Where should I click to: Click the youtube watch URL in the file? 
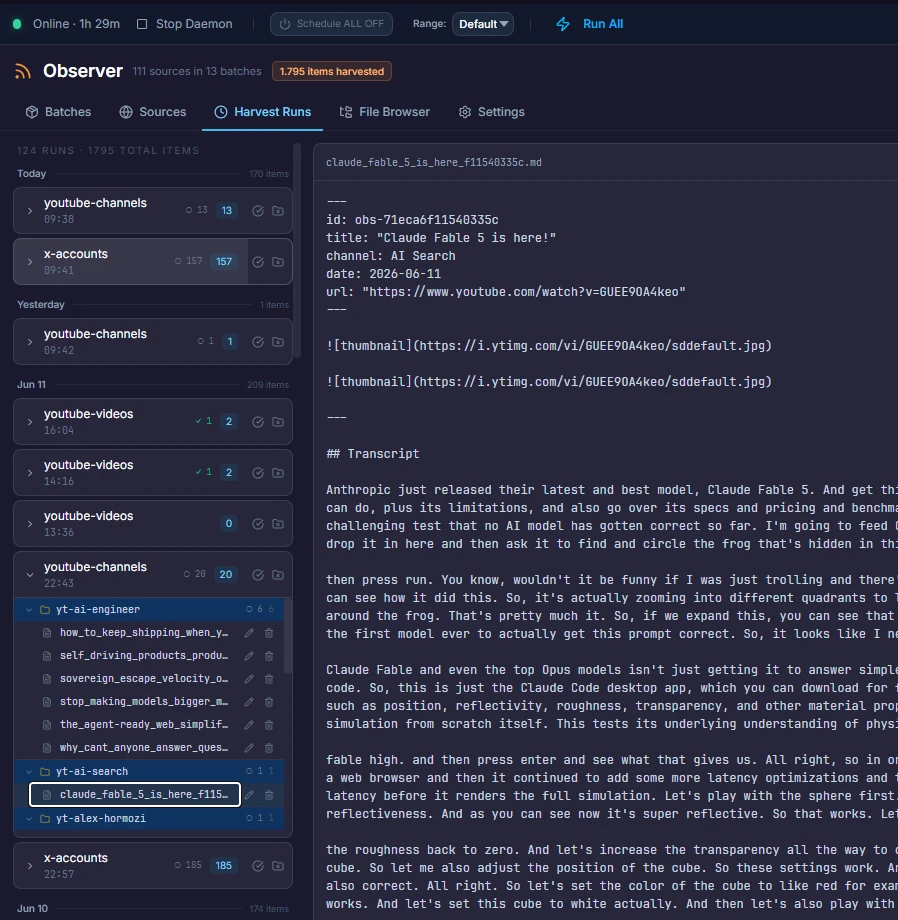pyautogui.click(x=523, y=292)
